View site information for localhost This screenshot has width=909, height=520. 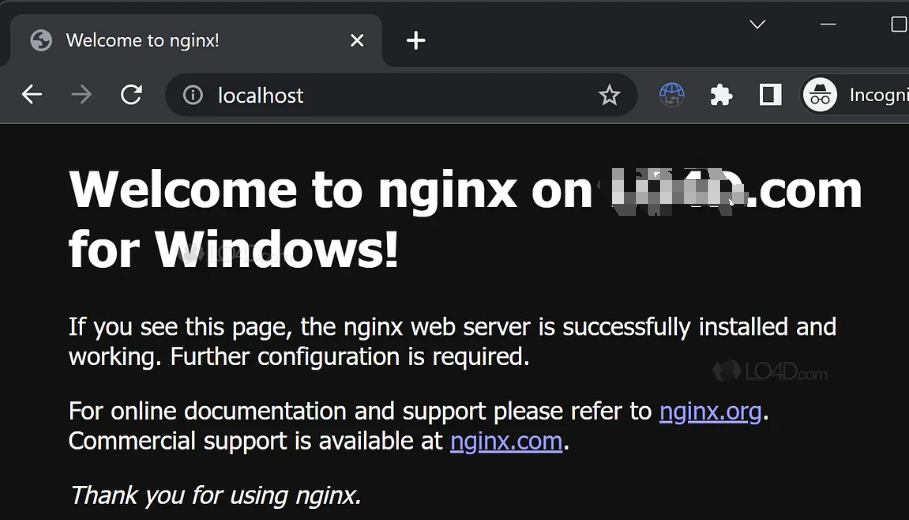click(x=193, y=95)
